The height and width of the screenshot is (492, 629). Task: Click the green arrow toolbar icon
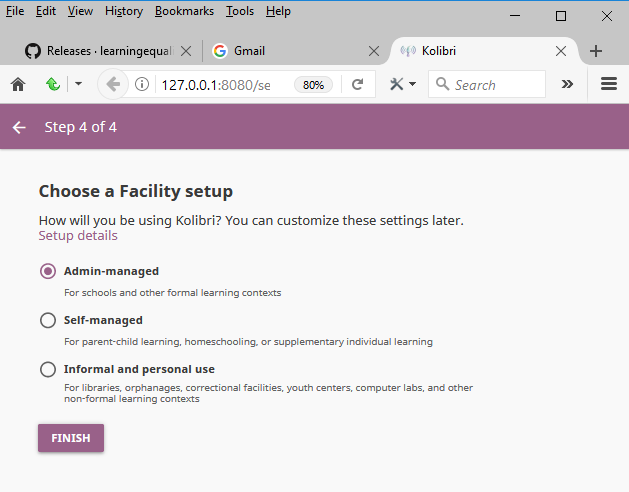coord(53,84)
